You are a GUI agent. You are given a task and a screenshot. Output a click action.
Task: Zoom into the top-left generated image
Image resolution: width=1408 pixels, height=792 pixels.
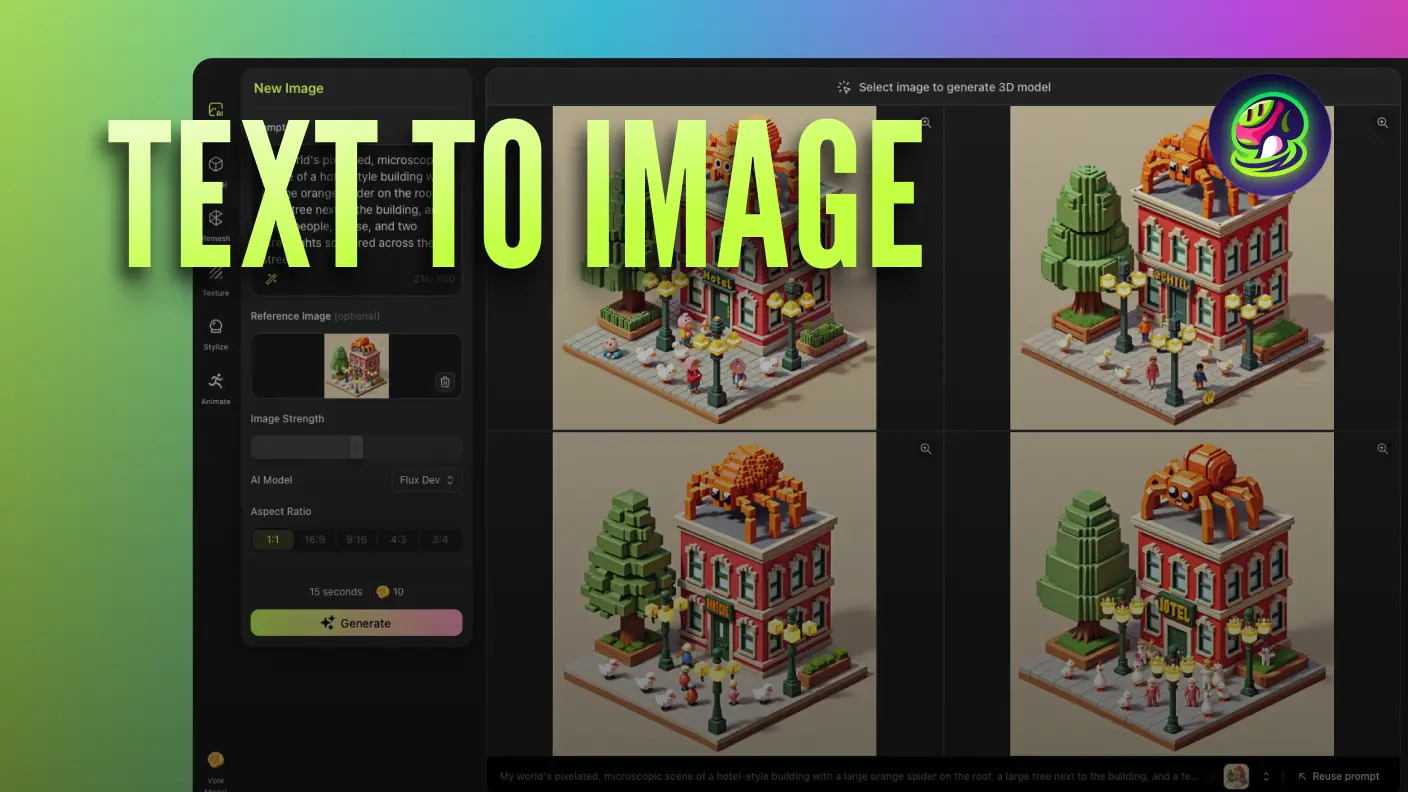(x=925, y=123)
